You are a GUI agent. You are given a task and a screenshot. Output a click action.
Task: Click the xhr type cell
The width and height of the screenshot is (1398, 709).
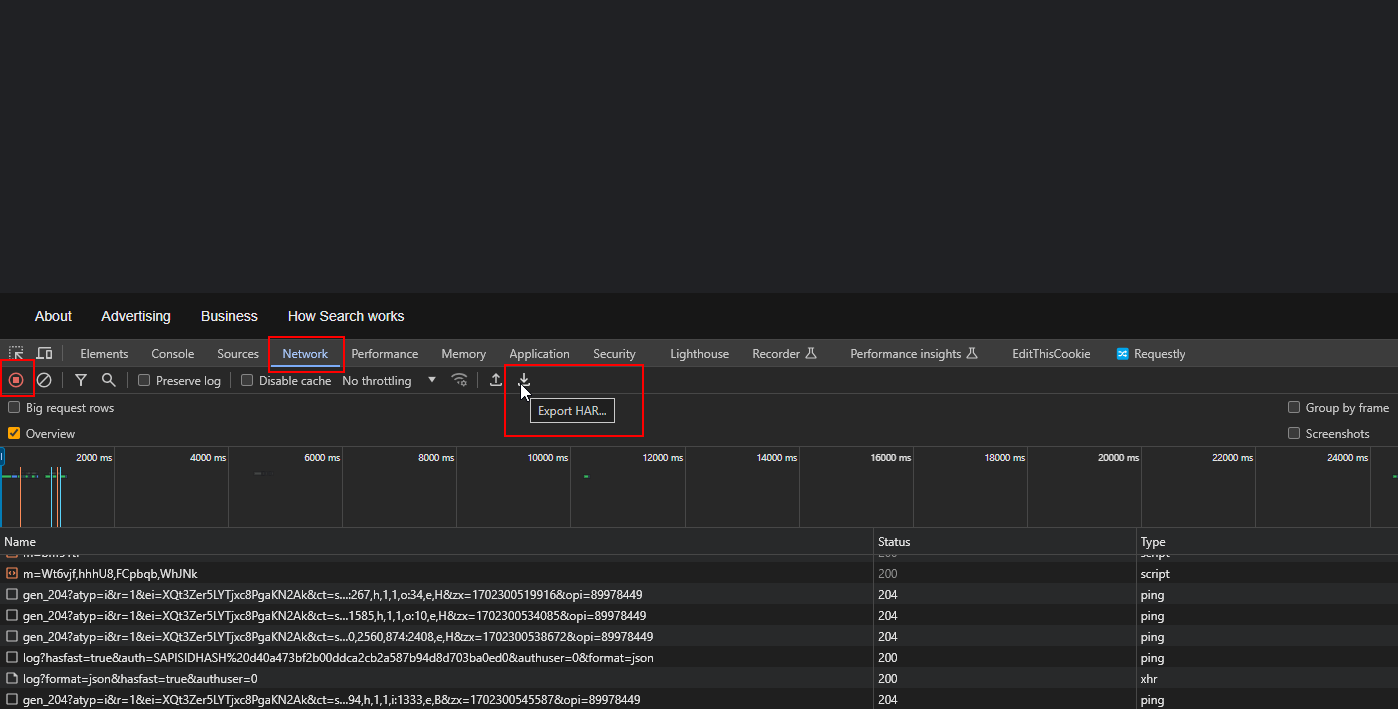click(1148, 679)
